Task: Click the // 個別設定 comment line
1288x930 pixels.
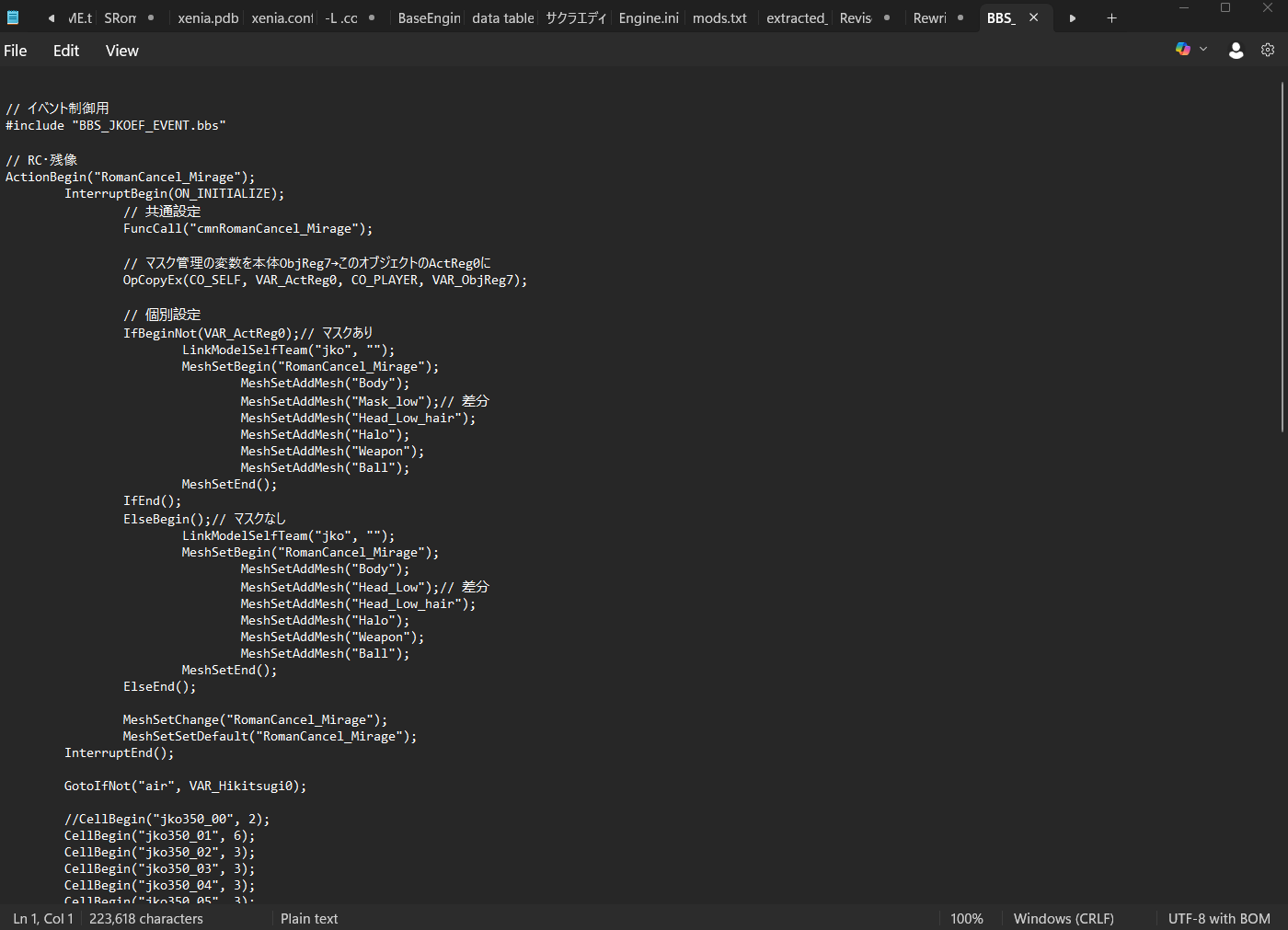Action: click(x=162, y=315)
